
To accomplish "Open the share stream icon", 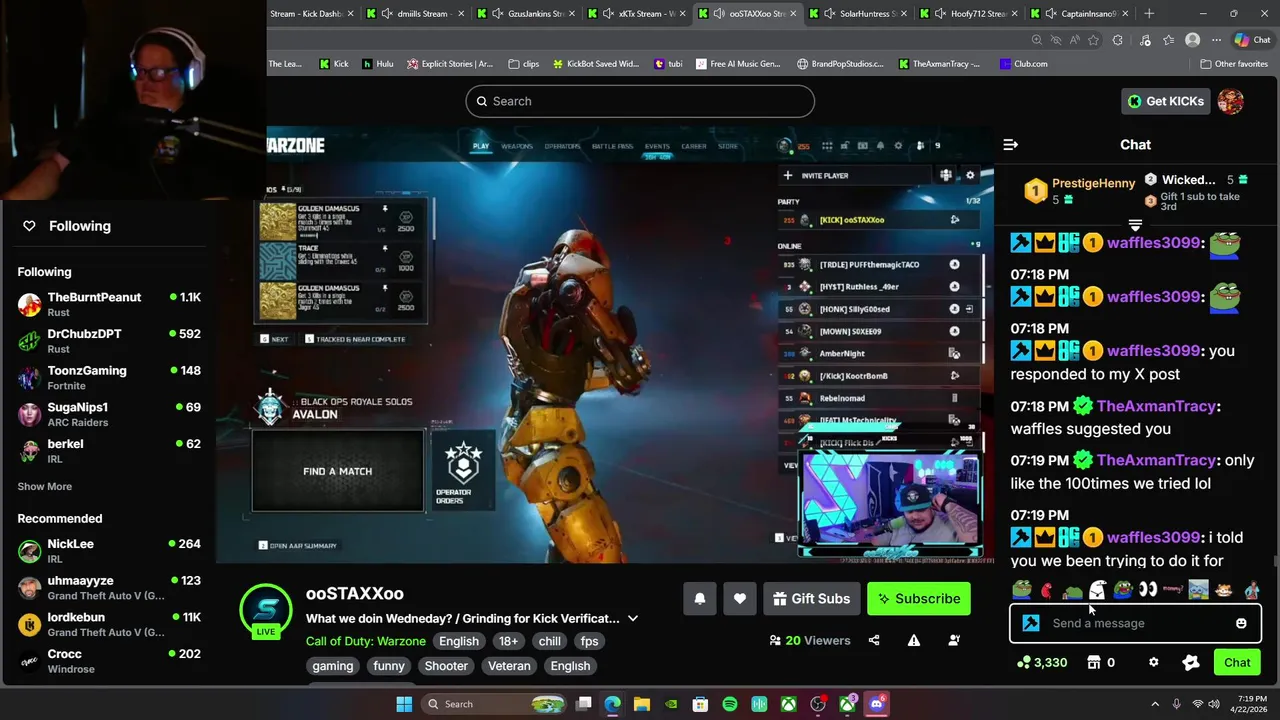I will [x=874, y=640].
